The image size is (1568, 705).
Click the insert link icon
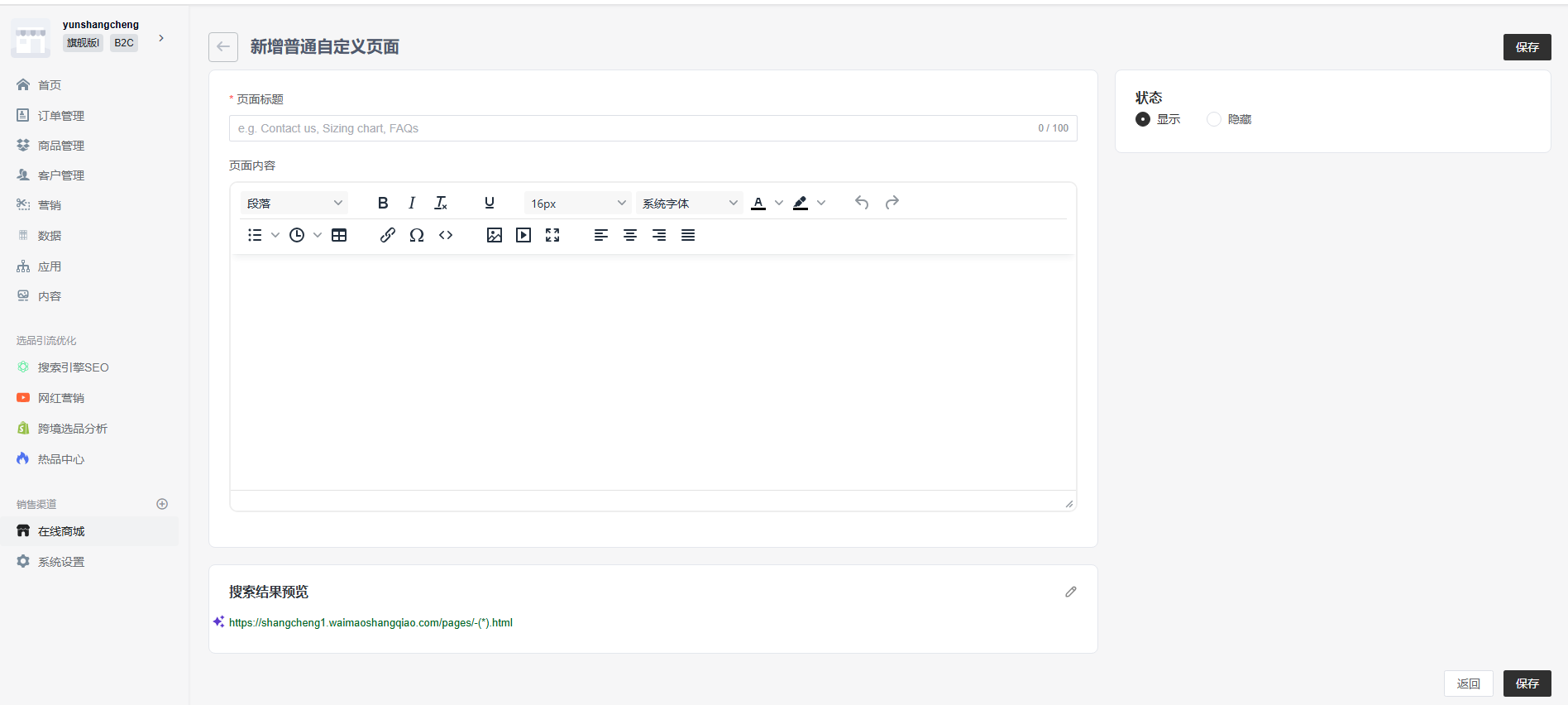pos(387,235)
